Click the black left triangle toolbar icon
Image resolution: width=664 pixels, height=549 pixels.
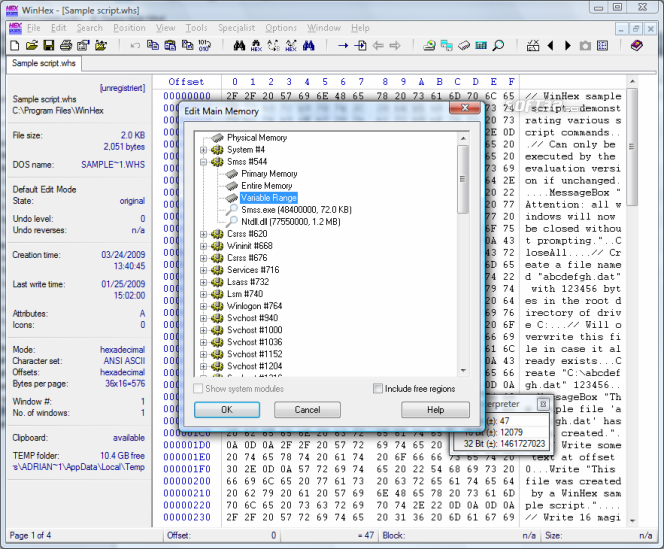tap(551, 45)
